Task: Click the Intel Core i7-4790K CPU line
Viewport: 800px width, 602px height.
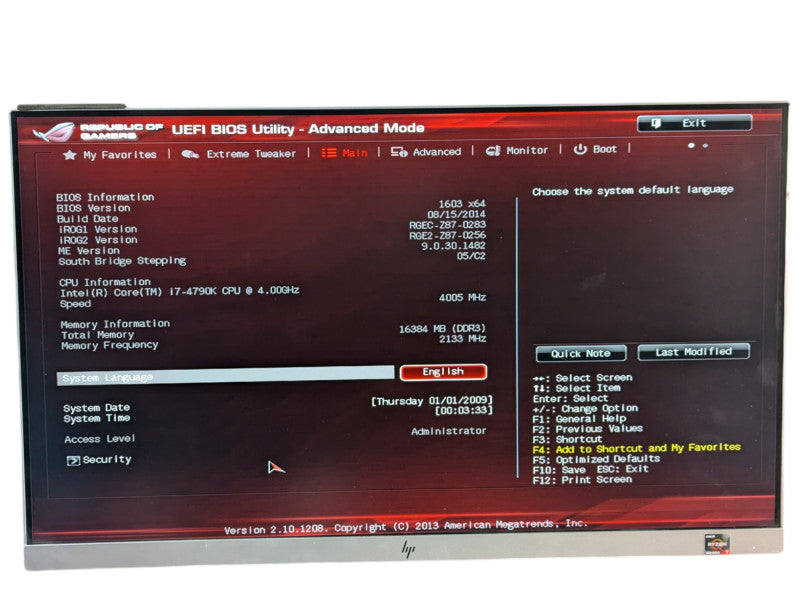Action: [x=180, y=291]
